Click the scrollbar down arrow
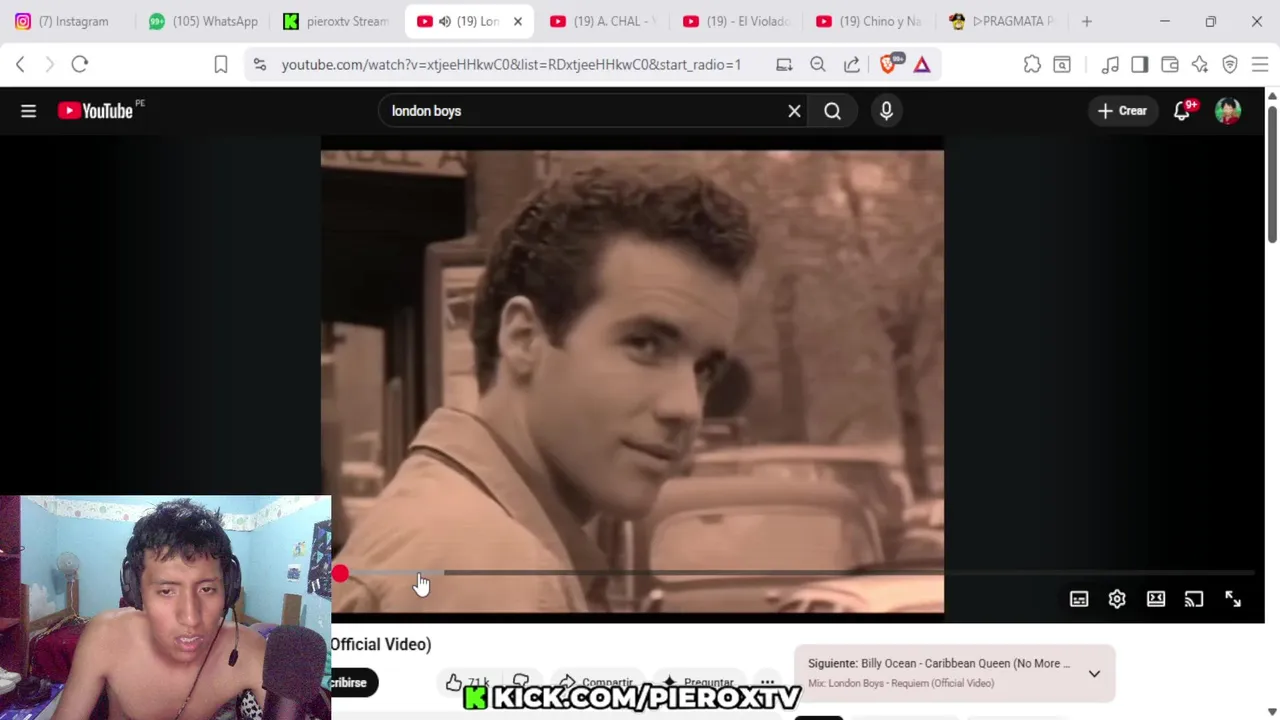 click(1272, 711)
